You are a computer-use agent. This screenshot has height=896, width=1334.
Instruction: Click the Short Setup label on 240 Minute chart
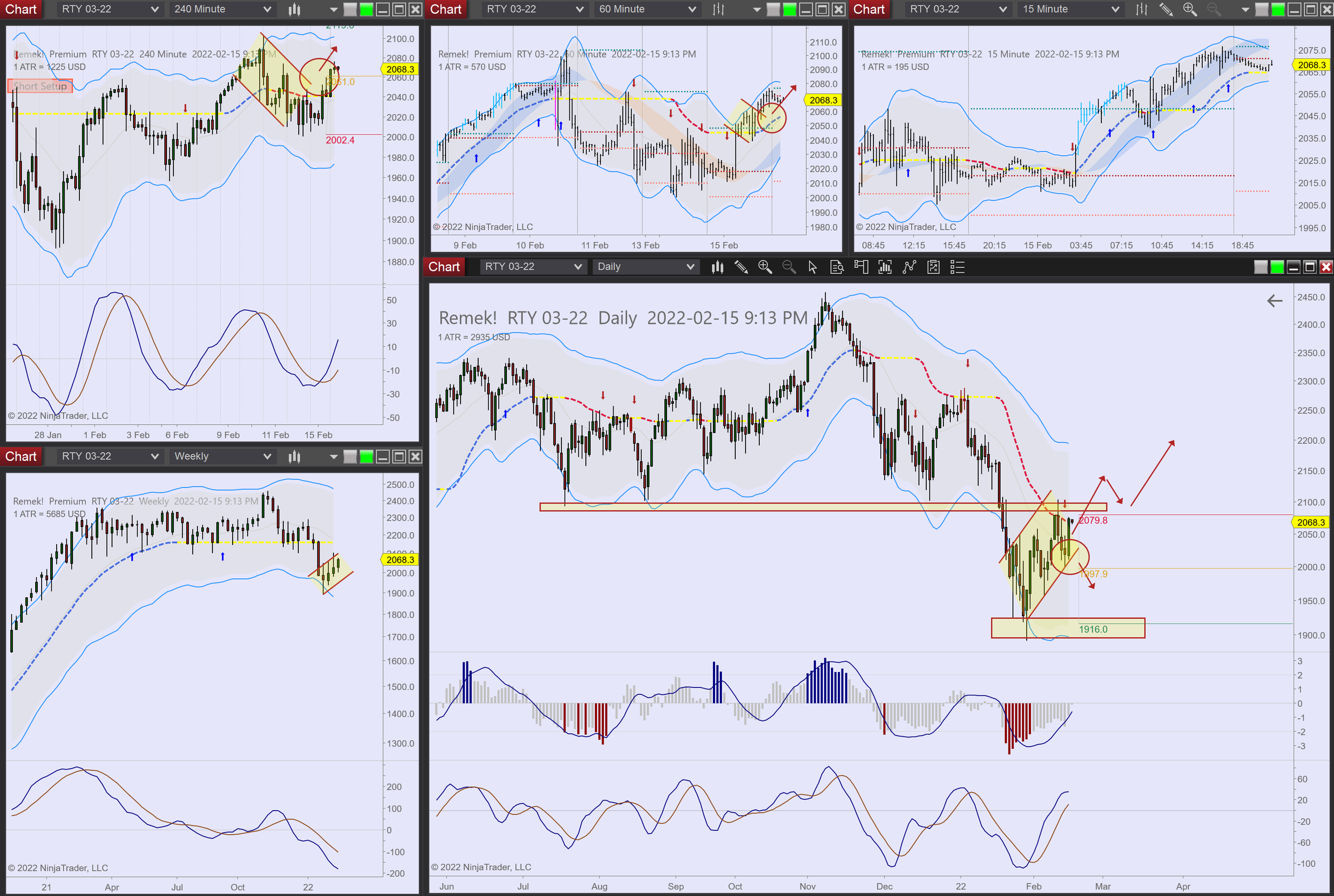(40, 86)
